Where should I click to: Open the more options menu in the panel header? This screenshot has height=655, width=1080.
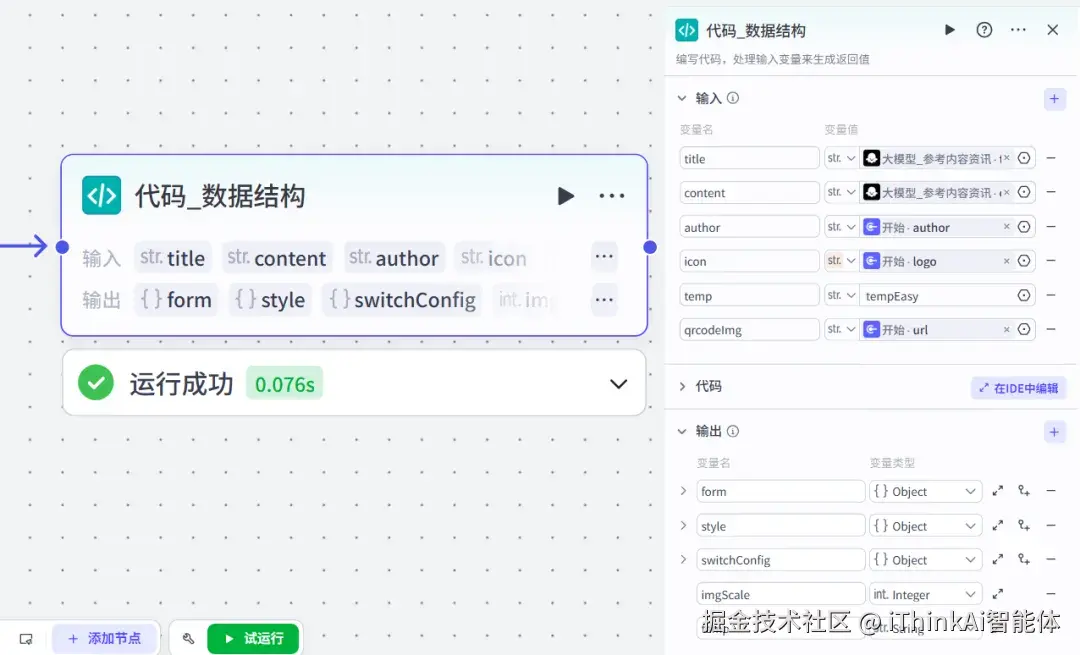1018,30
